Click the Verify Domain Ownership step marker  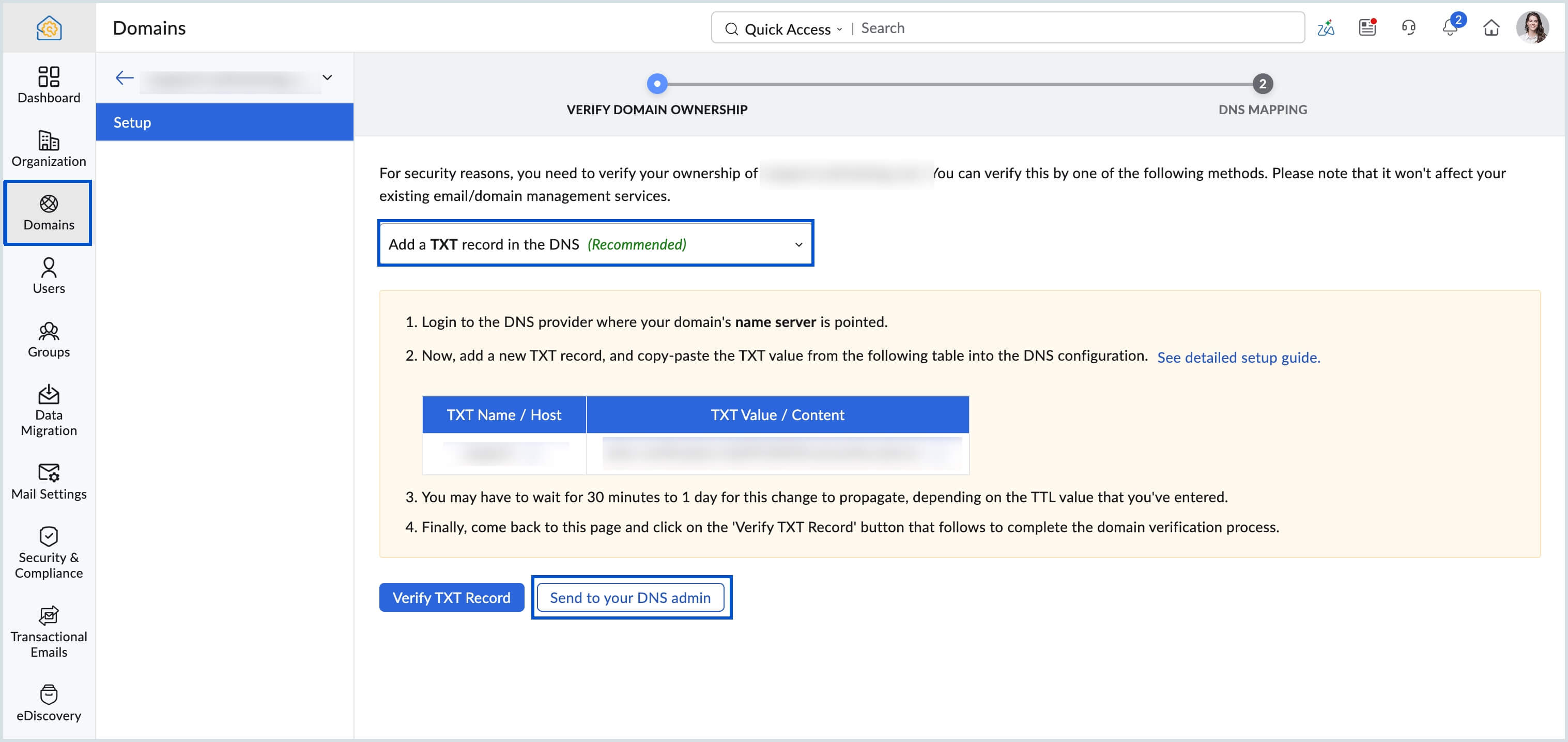point(657,83)
